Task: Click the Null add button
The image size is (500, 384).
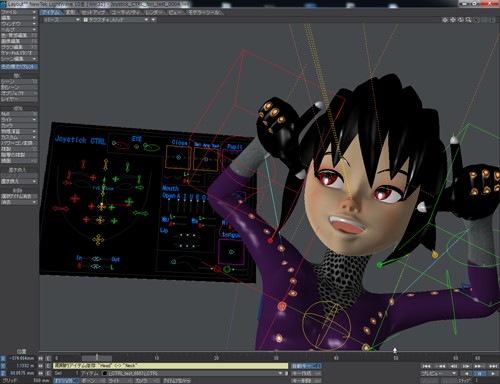Action: (x=19, y=114)
